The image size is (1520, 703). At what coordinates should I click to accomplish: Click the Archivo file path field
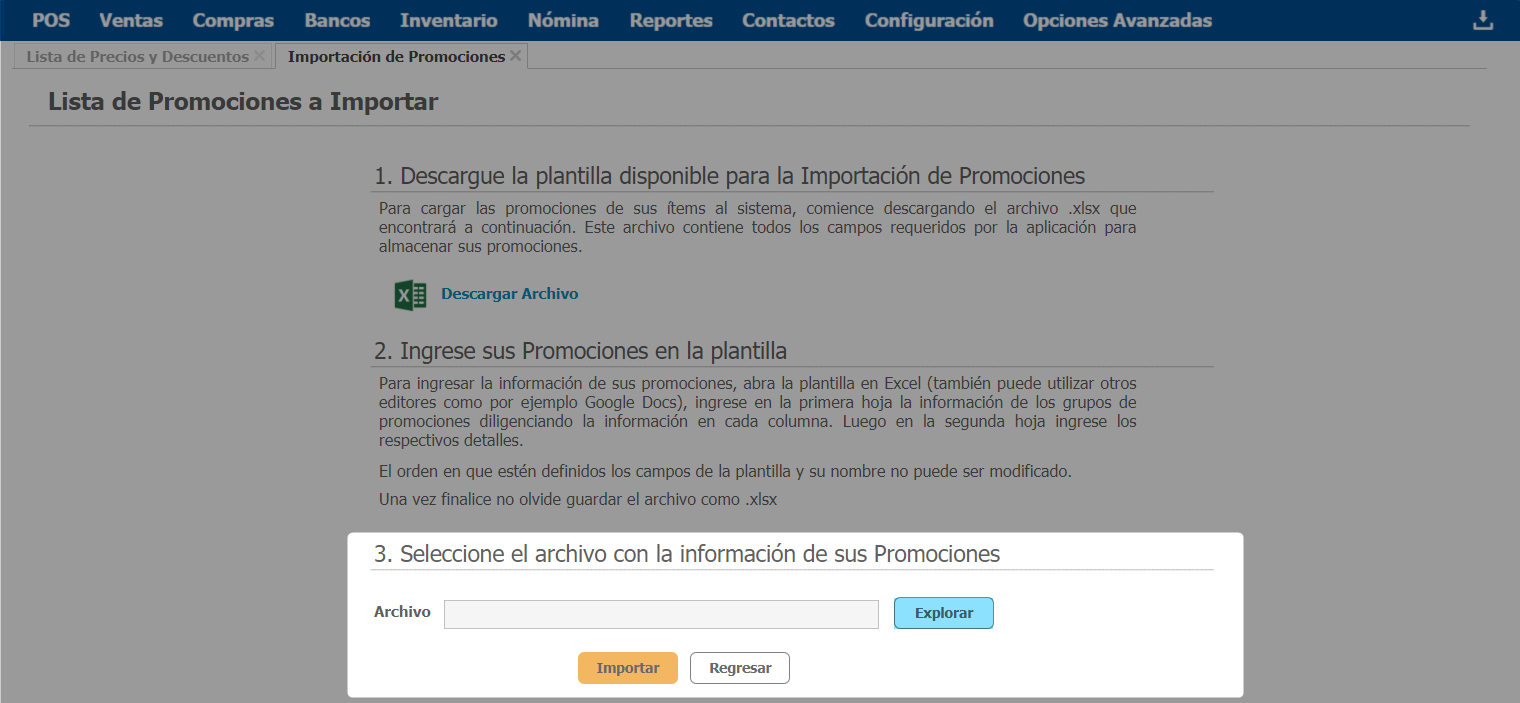tap(661, 614)
